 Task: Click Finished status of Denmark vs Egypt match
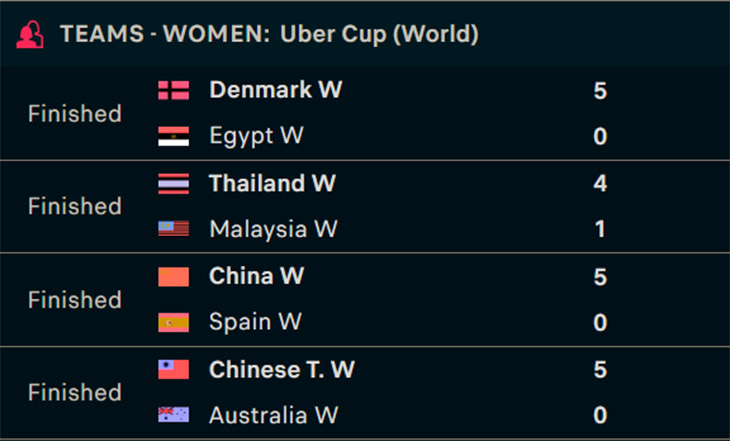click(x=75, y=114)
